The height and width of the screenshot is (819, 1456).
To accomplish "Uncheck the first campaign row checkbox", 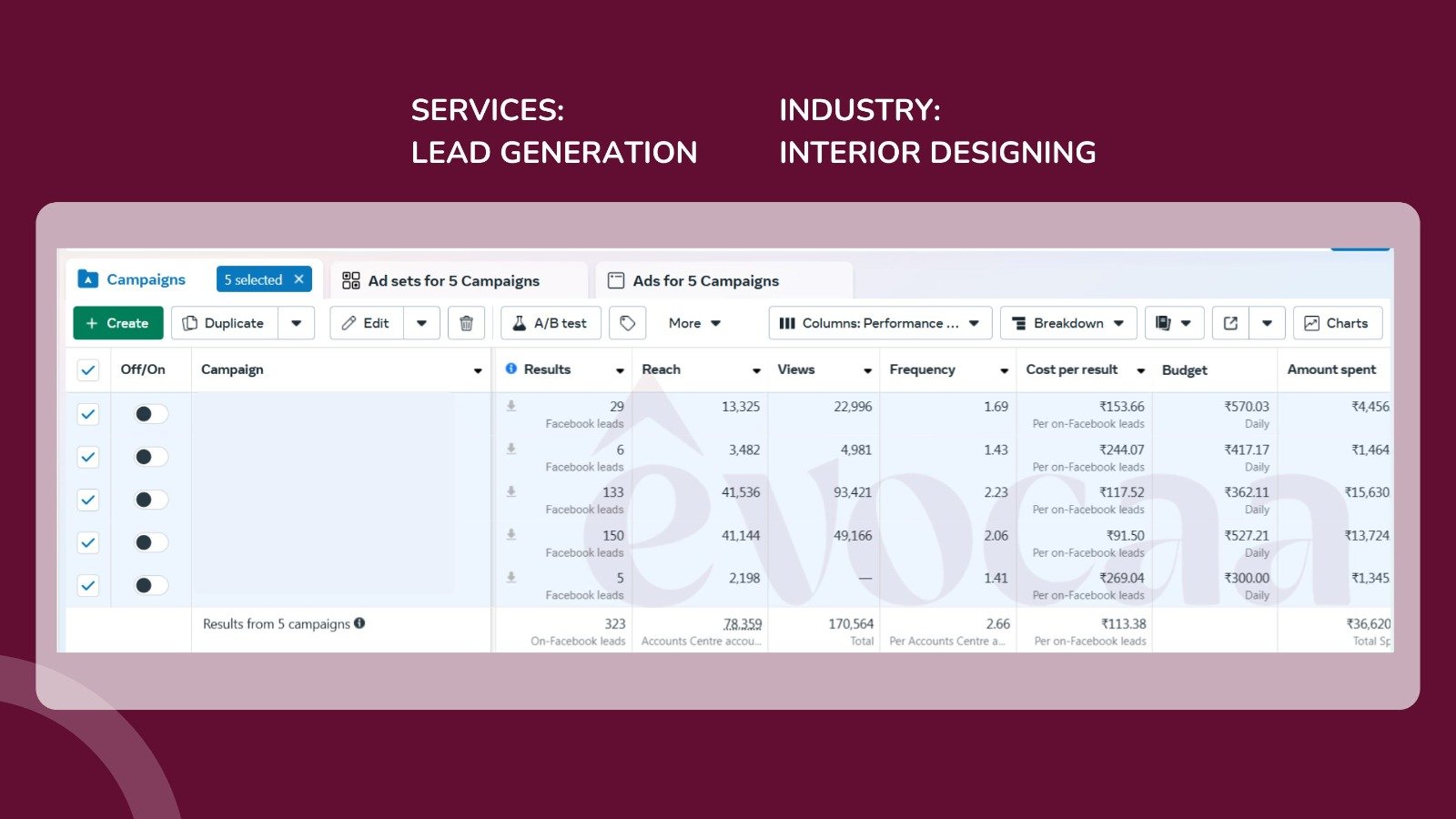I will click(x=88, y=414).
